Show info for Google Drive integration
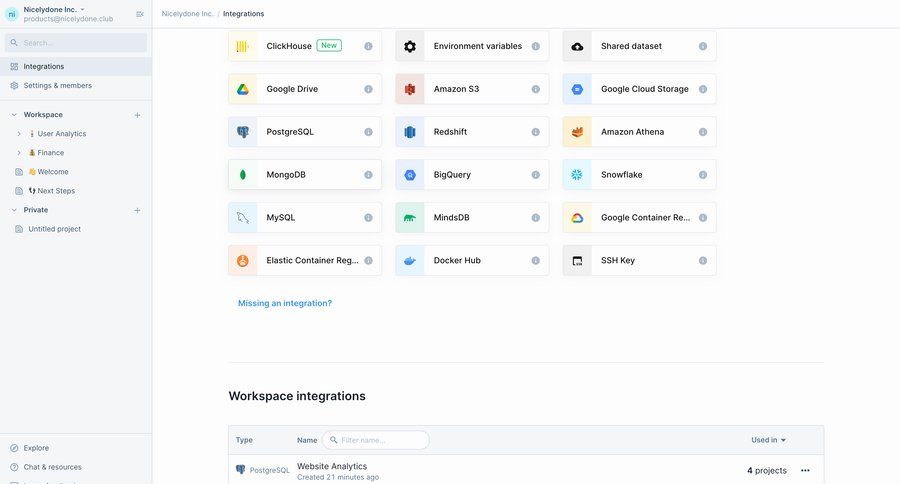Screen dimensions: 900x484 click(x=368, y=89)
